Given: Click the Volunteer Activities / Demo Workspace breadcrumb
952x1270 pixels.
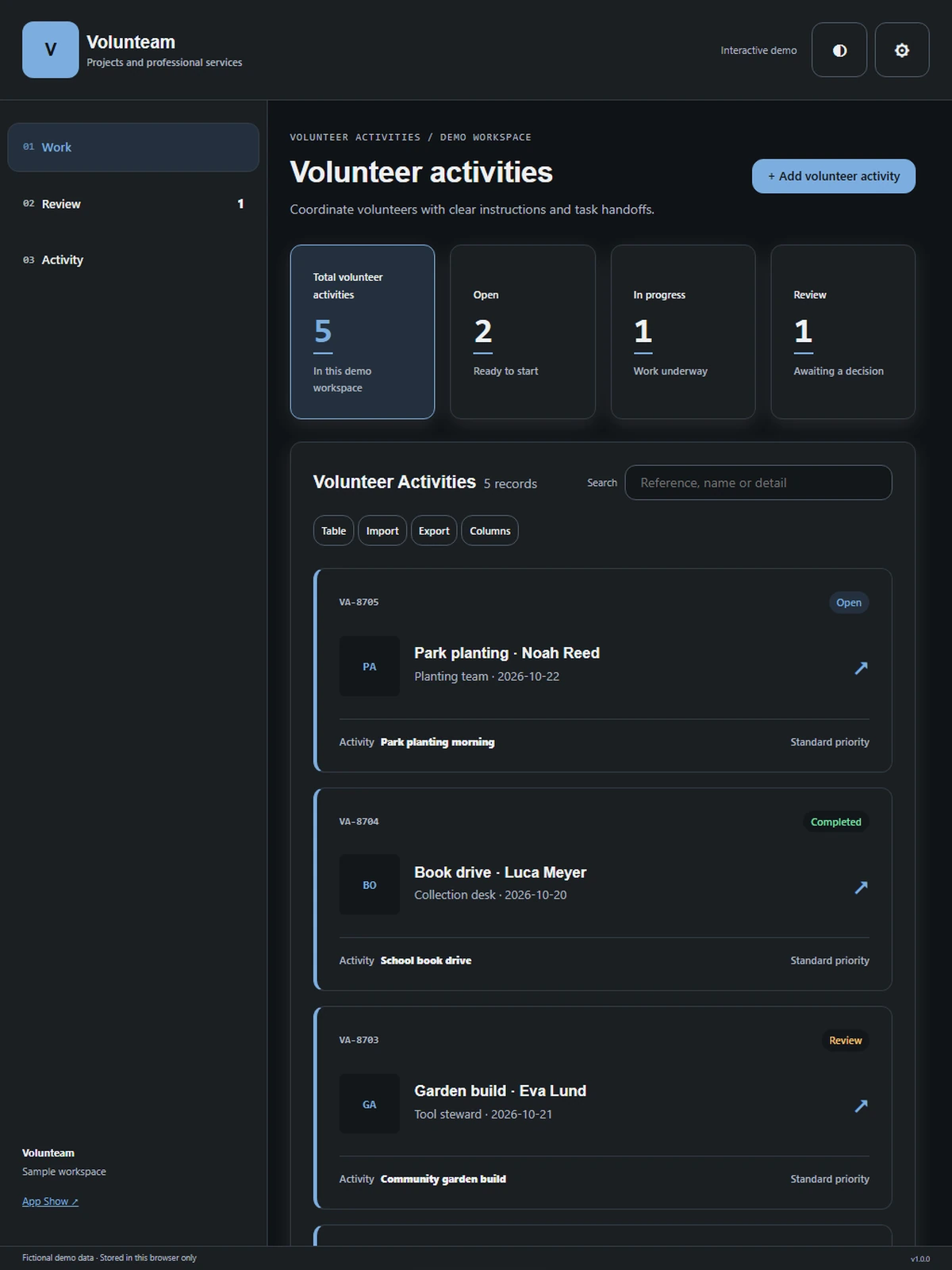Looking at the screenshot, I should [x=410, y=137].
